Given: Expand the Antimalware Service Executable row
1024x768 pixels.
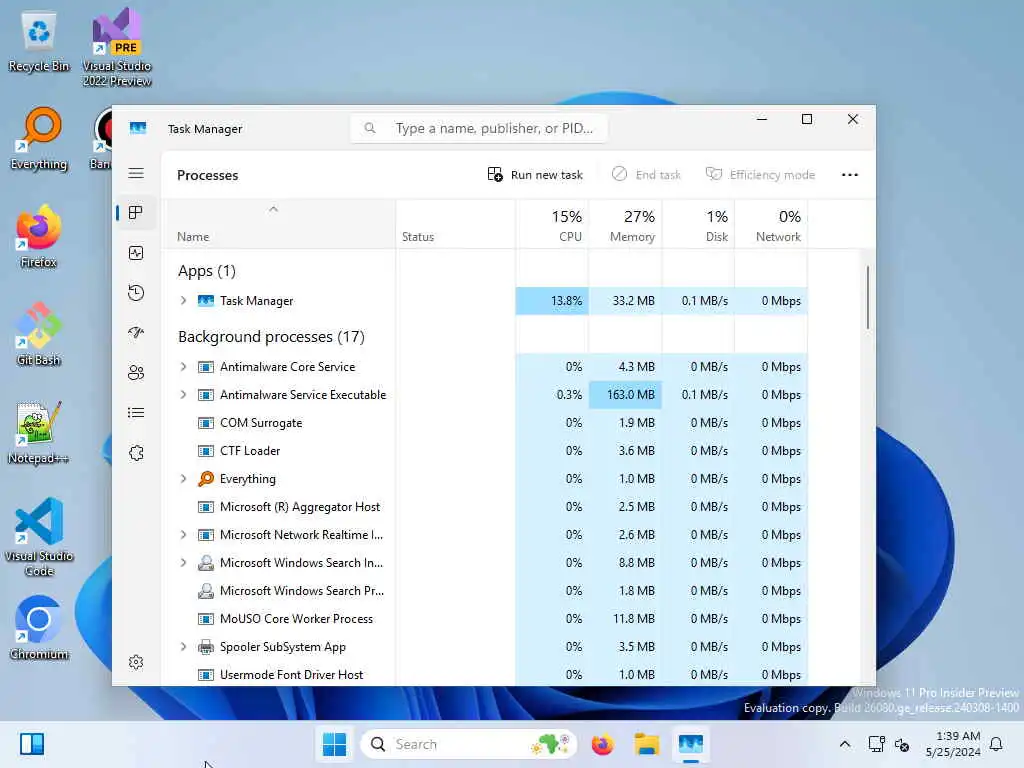Looking at the screenshot, I should pos(184,394).
